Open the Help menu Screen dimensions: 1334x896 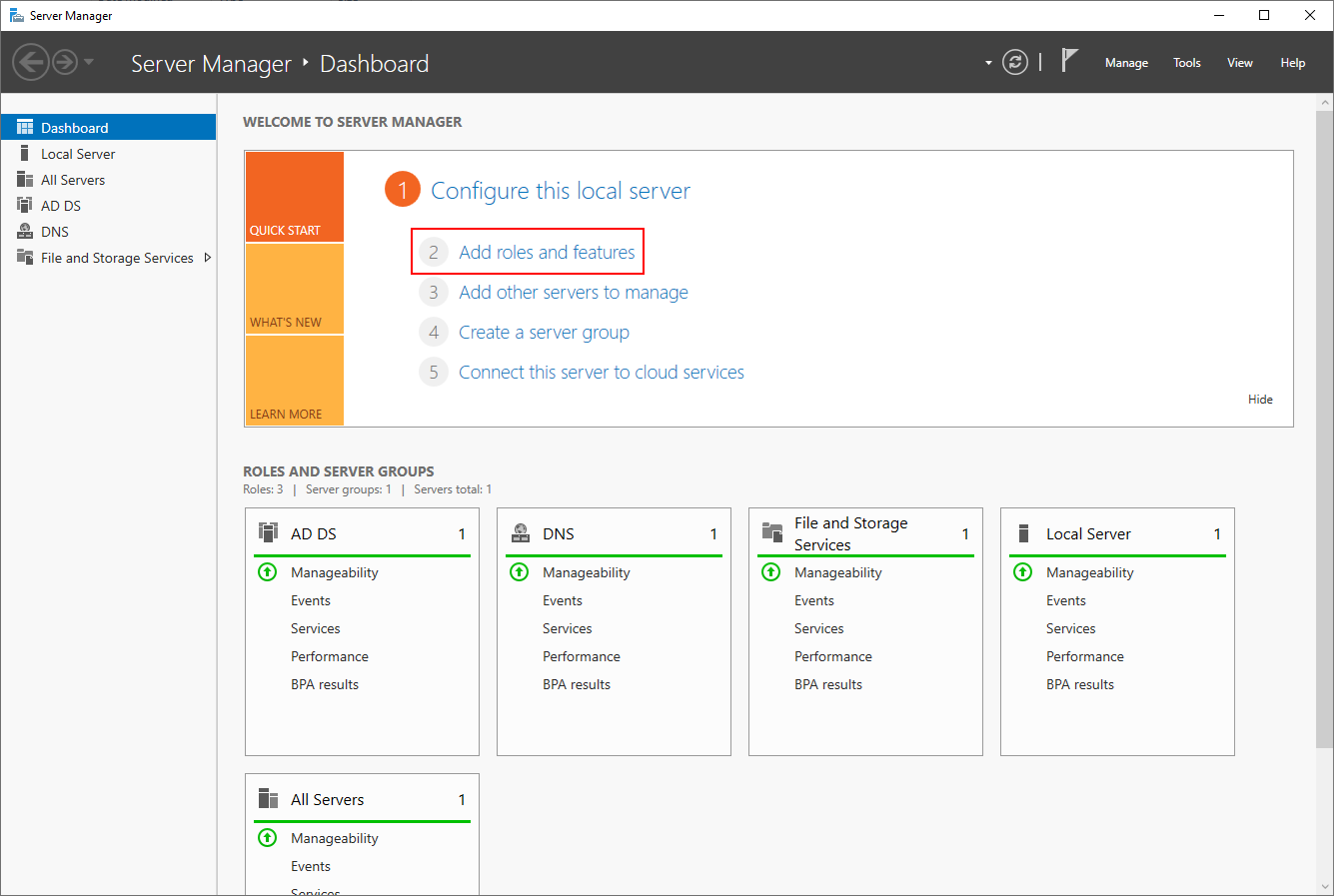point(1293,63)
